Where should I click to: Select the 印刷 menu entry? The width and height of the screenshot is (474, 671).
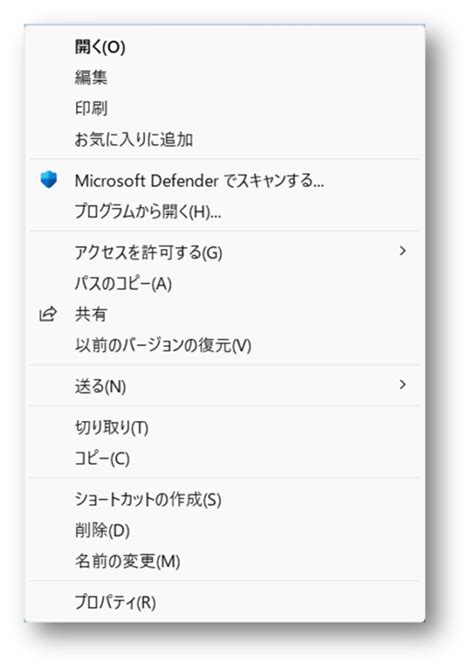tap(225, 108)
